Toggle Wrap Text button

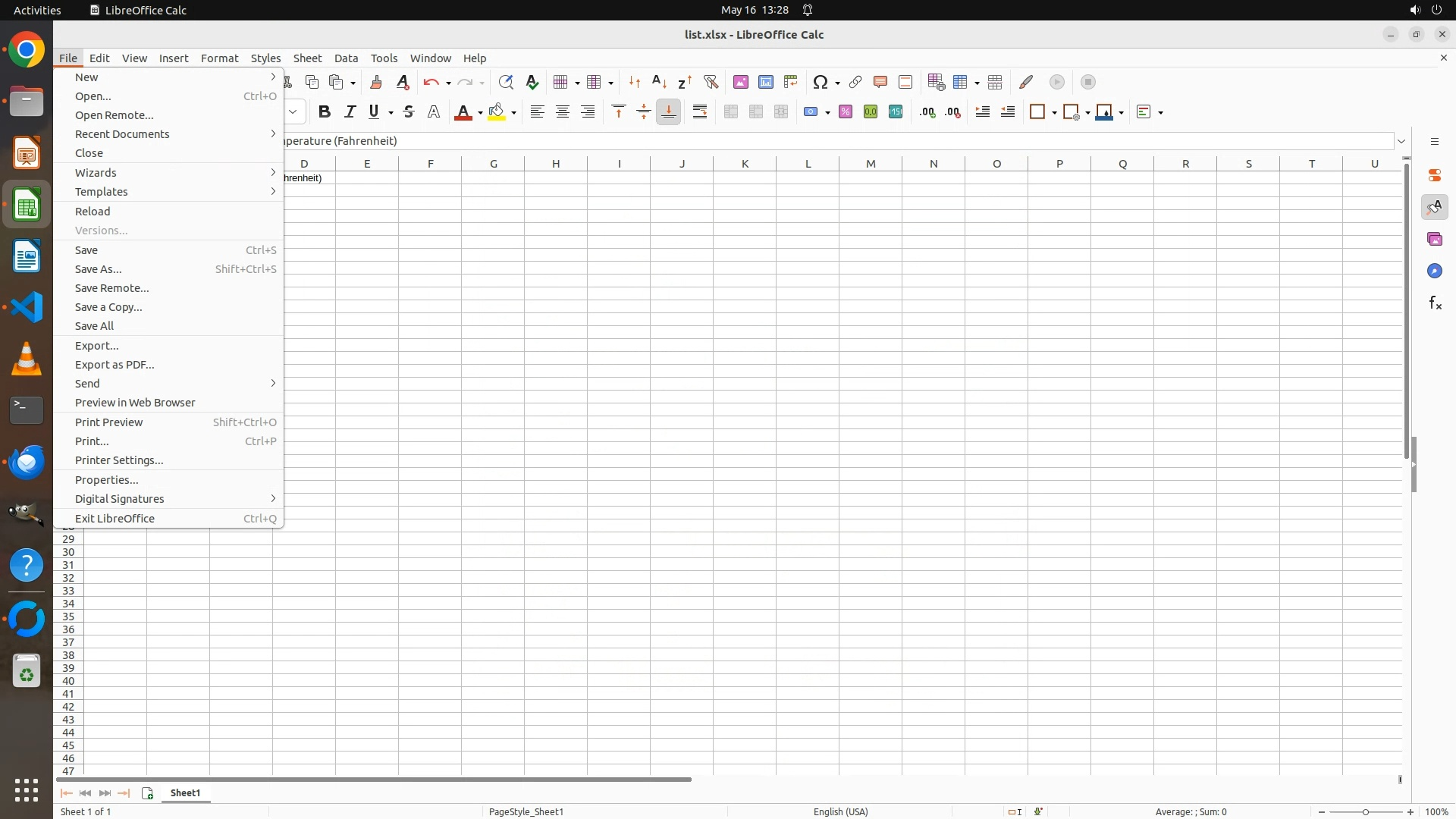[x=700, y=112]
